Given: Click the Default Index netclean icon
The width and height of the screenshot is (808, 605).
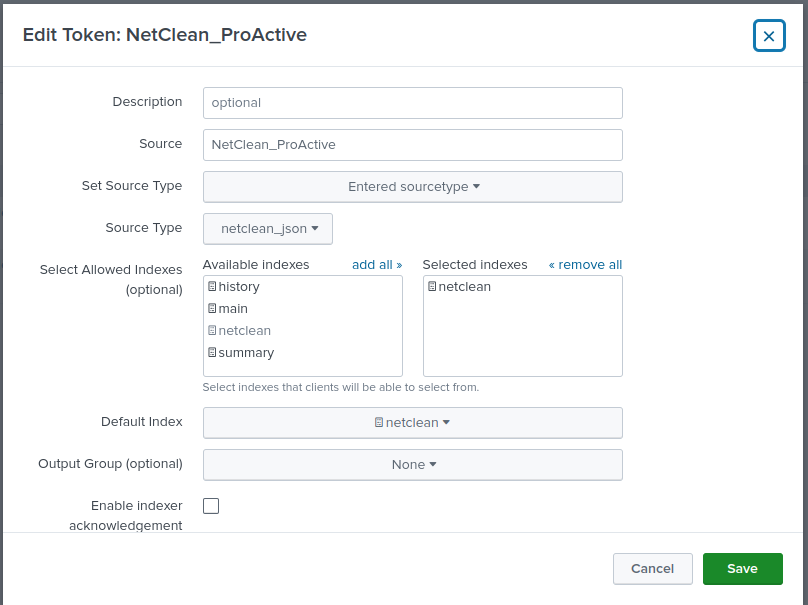Looking at the screenshot, I should click(379, 423).
